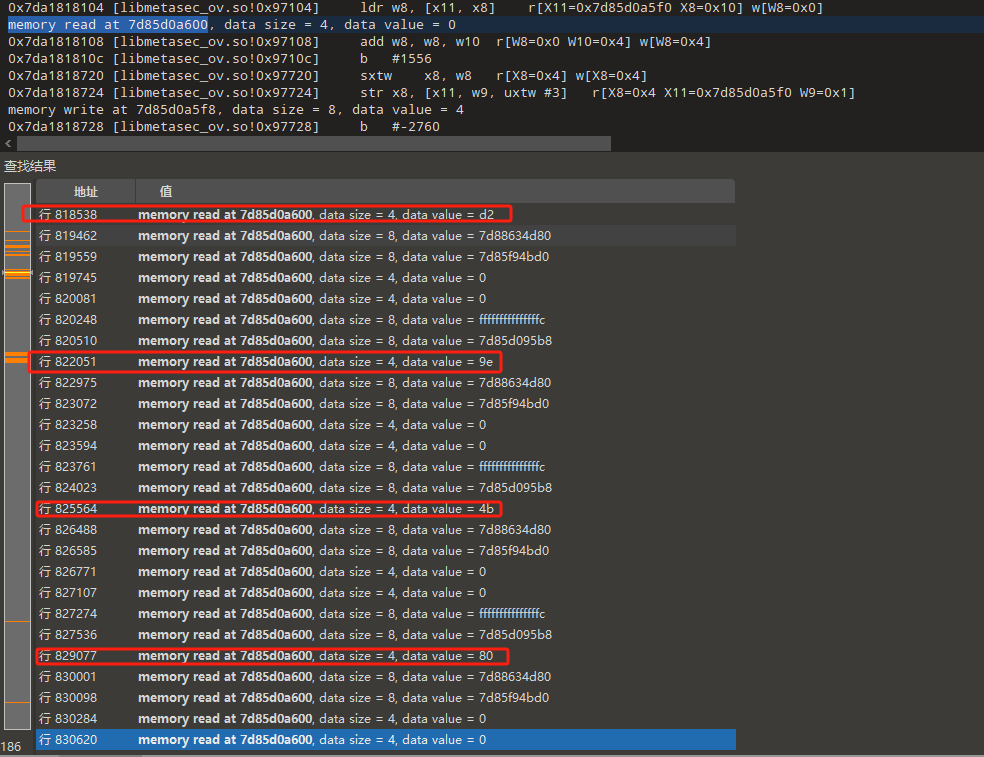The width and height of the screenshot is (984, 757).
Task: Click the horizontal scrollbar left arrow
Action: click(x=9, y=144)
